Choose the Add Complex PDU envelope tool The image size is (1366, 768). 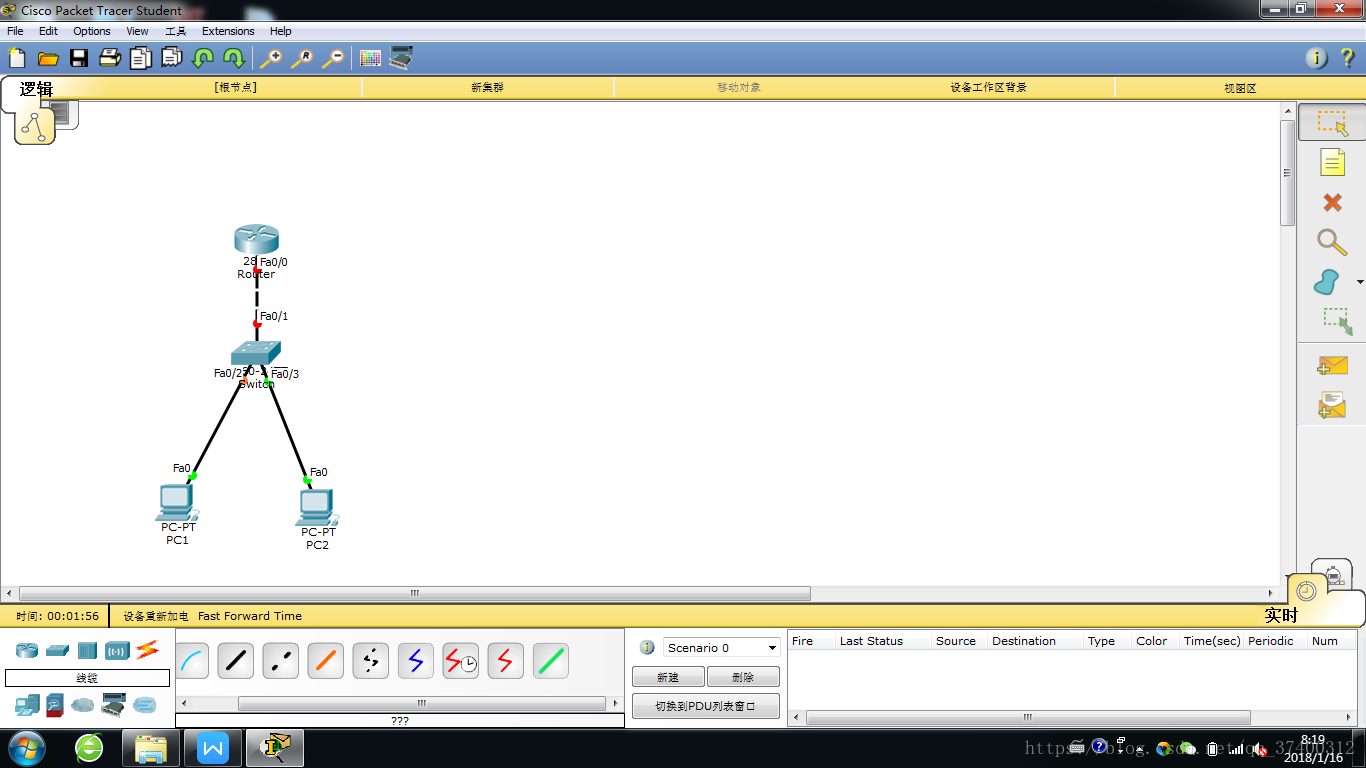[1332, 405]
